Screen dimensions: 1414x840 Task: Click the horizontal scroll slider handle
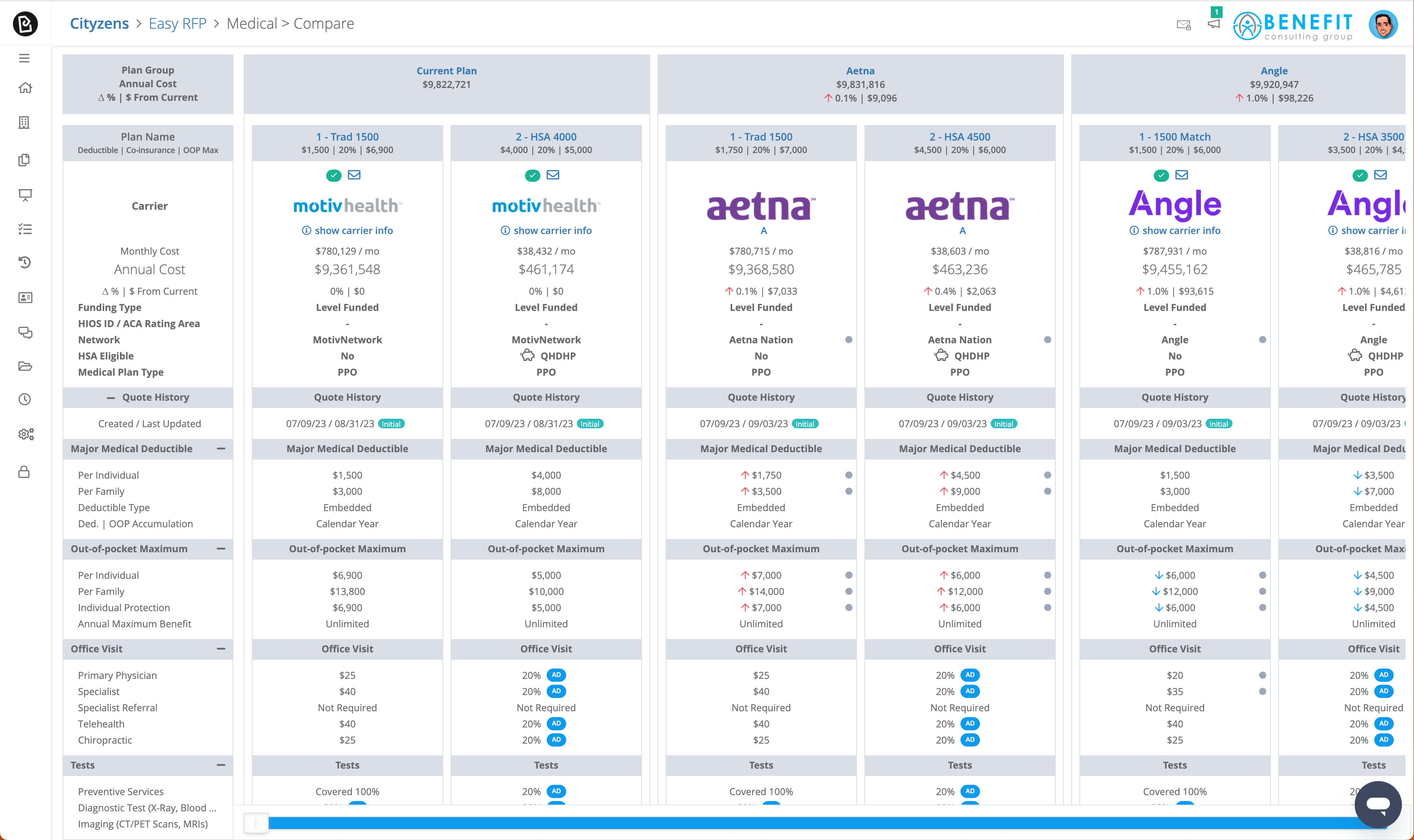[x=256, y=823]
